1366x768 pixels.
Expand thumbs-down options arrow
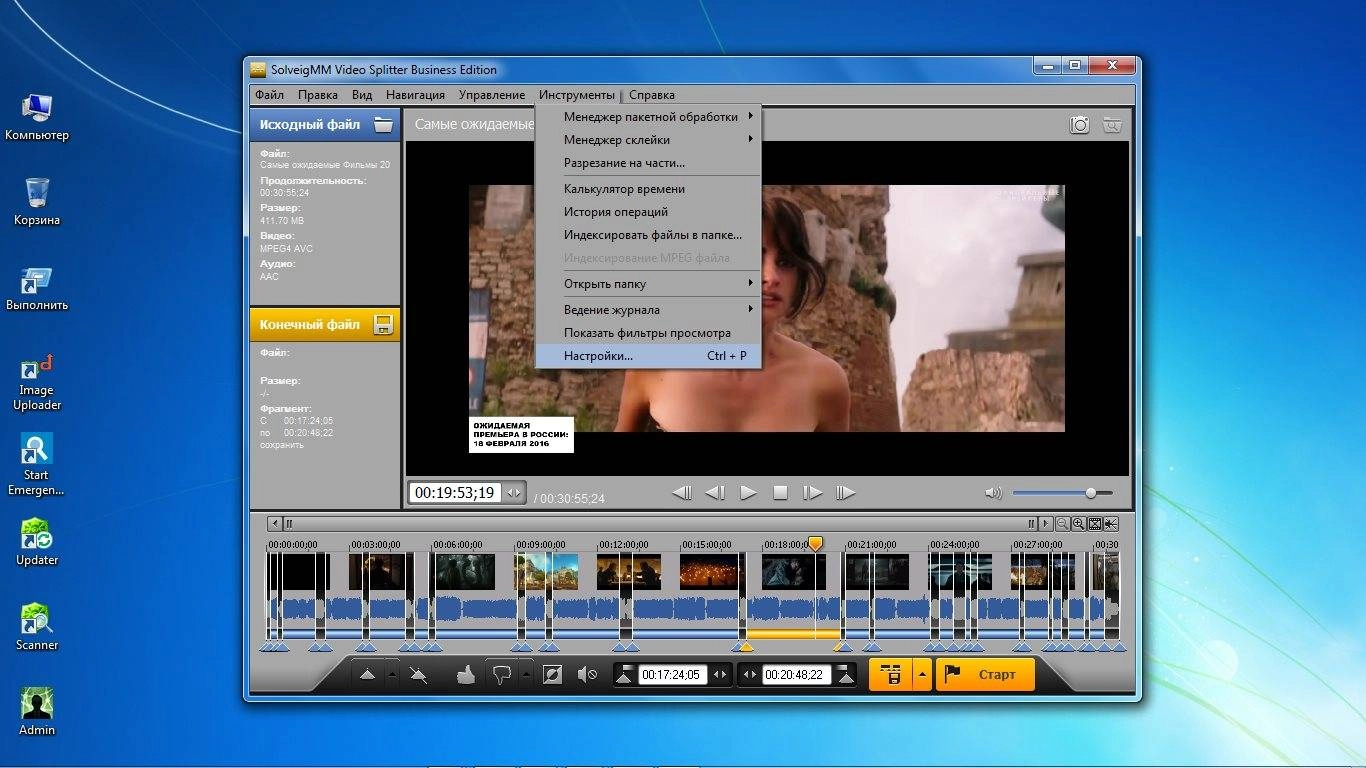526,675
